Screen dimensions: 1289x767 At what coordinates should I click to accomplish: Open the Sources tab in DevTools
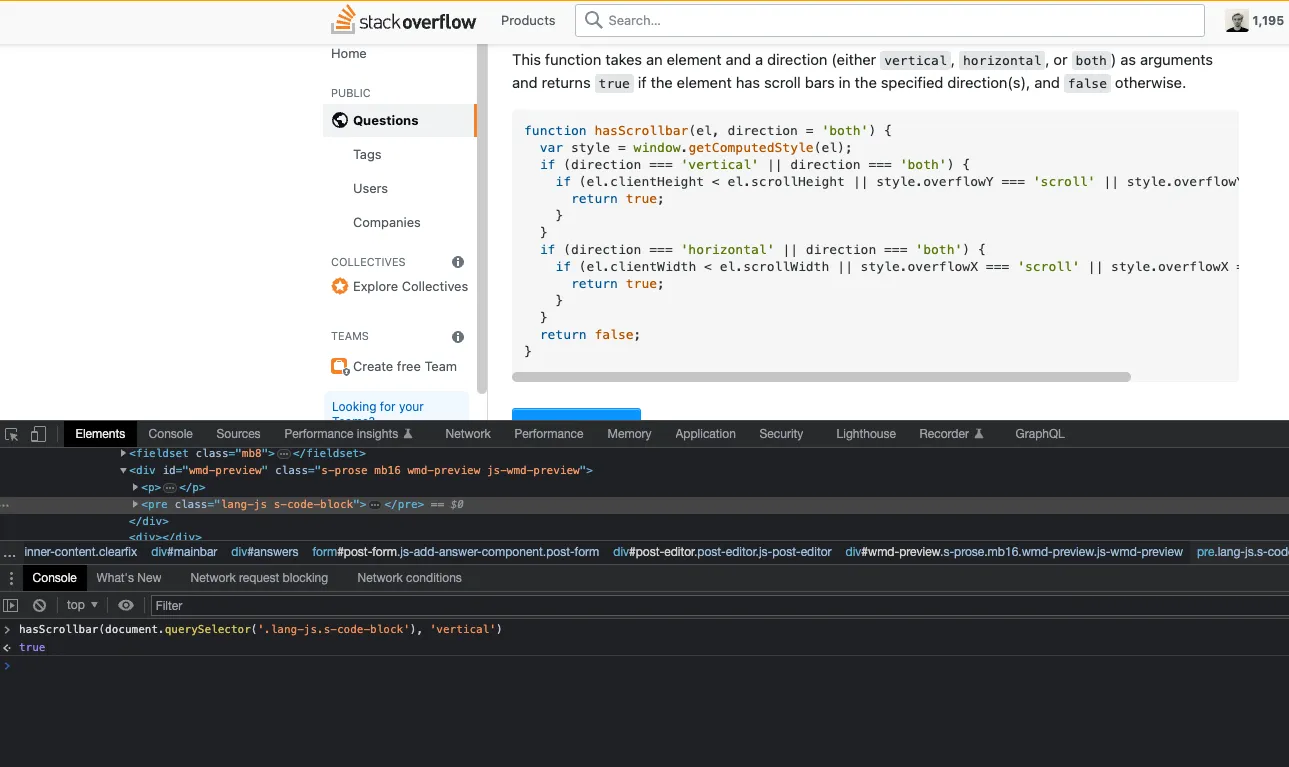tap(238, 434)
